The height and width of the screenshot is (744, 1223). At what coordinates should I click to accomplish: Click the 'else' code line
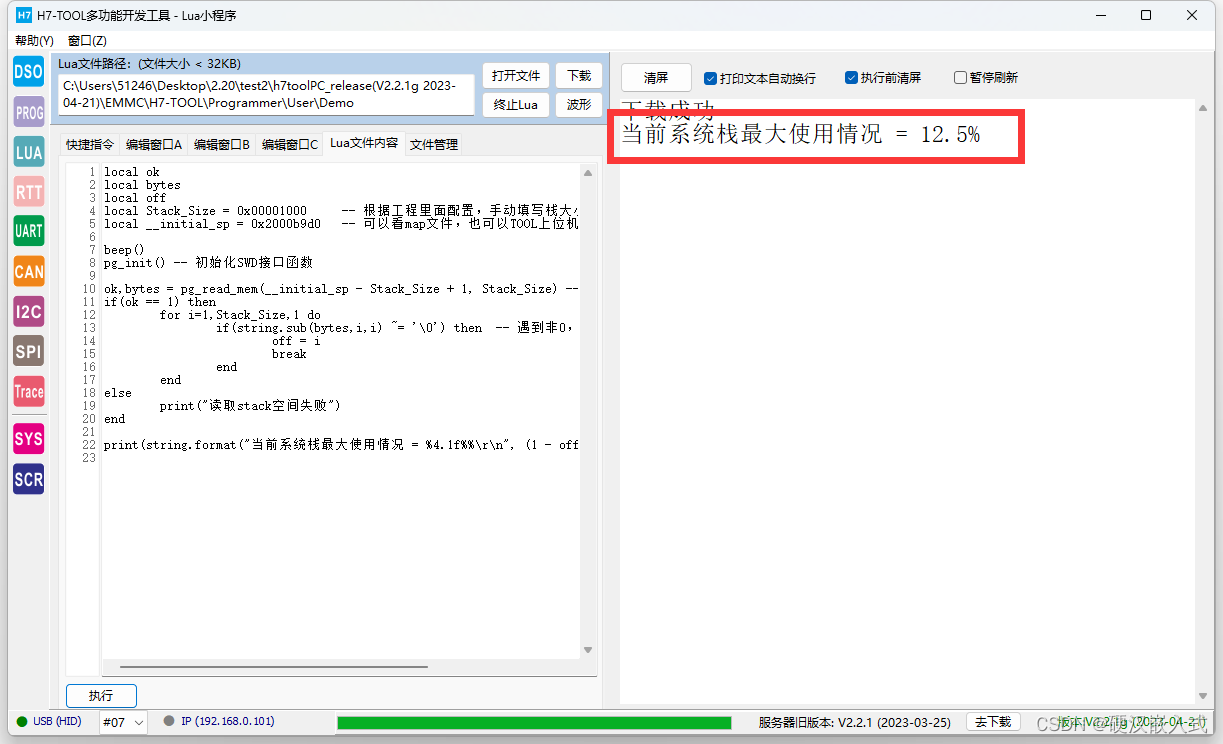(x=118, y=393)
